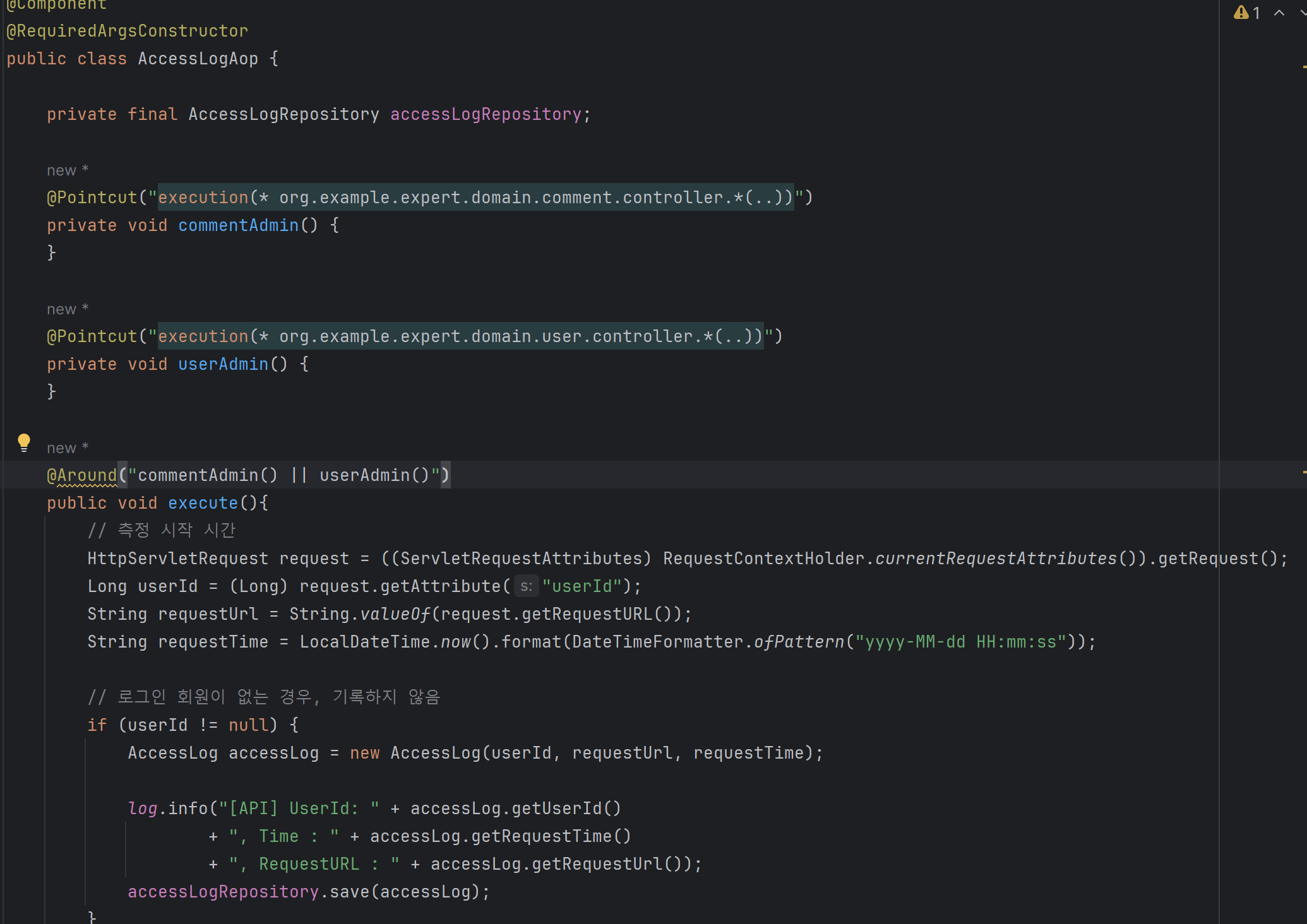Image resolution: width=1307 pixels, height=924 pixels.
Task: Click the 'new *' hint above @Around annotation
Action: pos(68,448)
